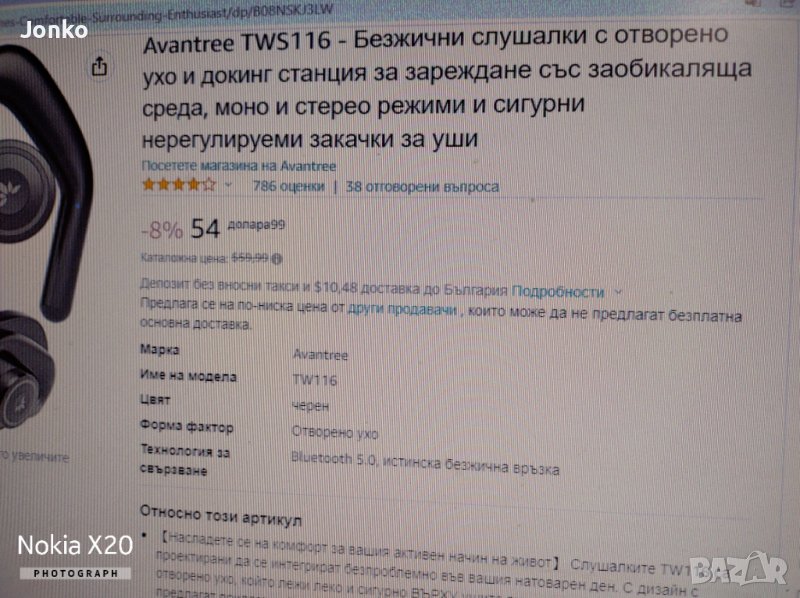Click the Относно този артикул heading
800x598 pixels.
[221, 516]
